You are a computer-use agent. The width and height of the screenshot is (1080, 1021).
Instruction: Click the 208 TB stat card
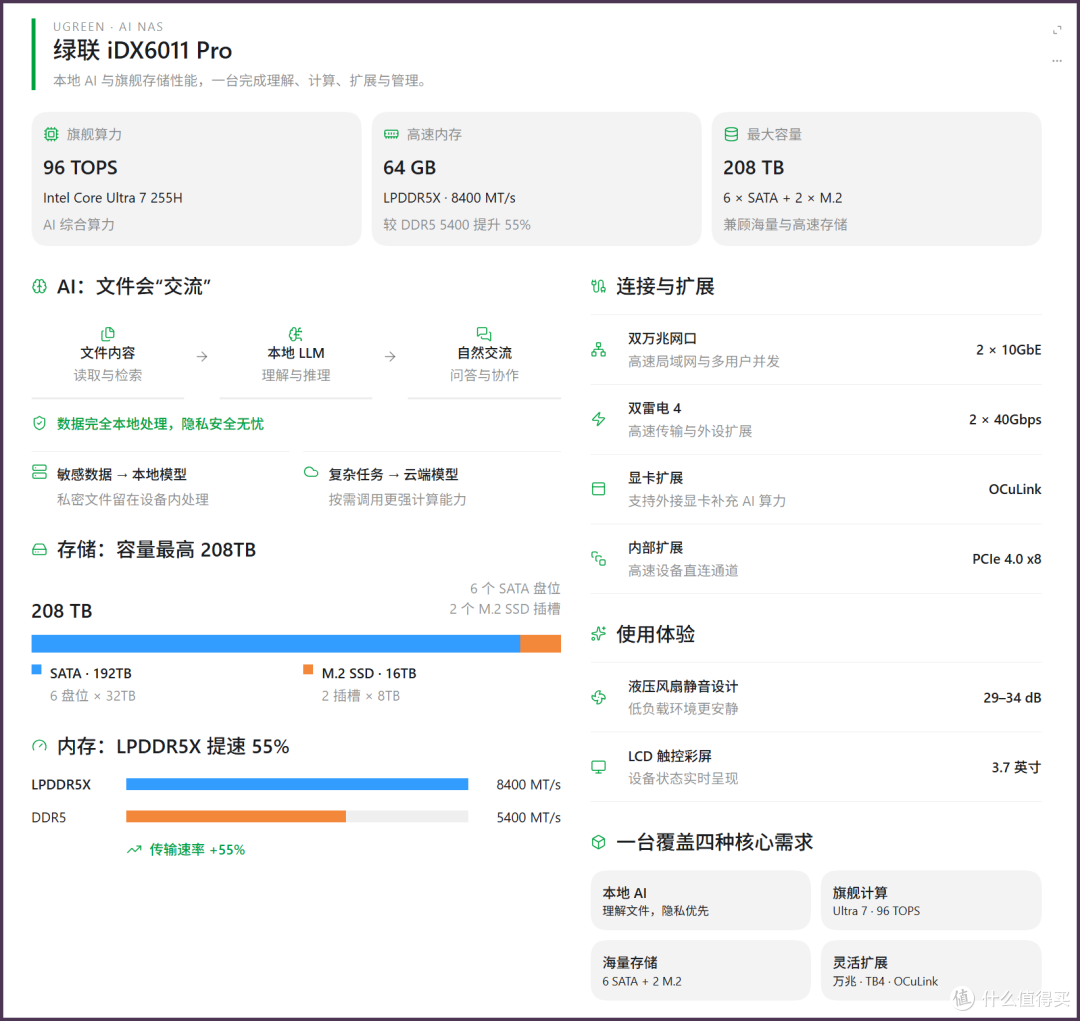876,178
